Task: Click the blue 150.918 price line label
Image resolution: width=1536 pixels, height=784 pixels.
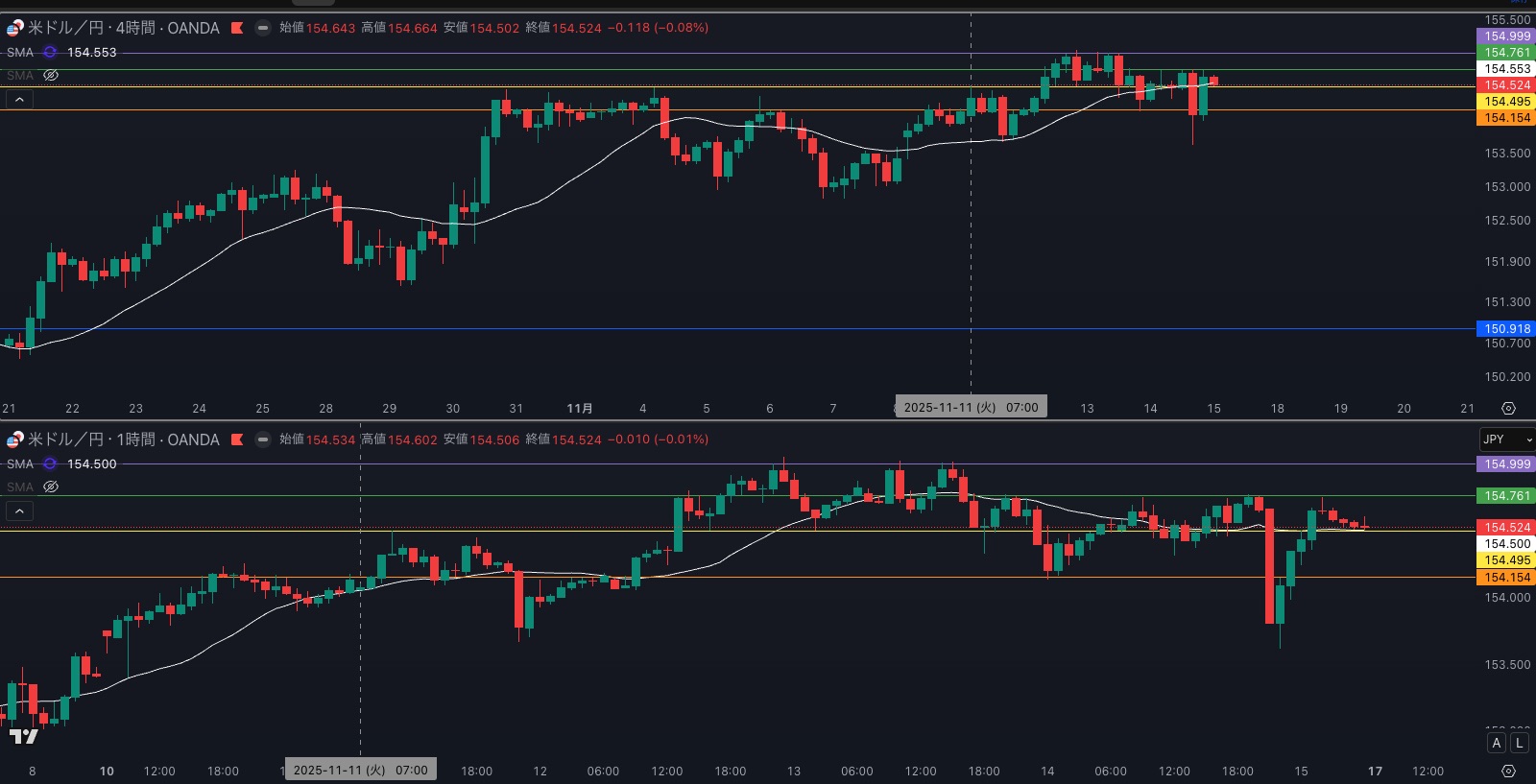Action: 1507,329
